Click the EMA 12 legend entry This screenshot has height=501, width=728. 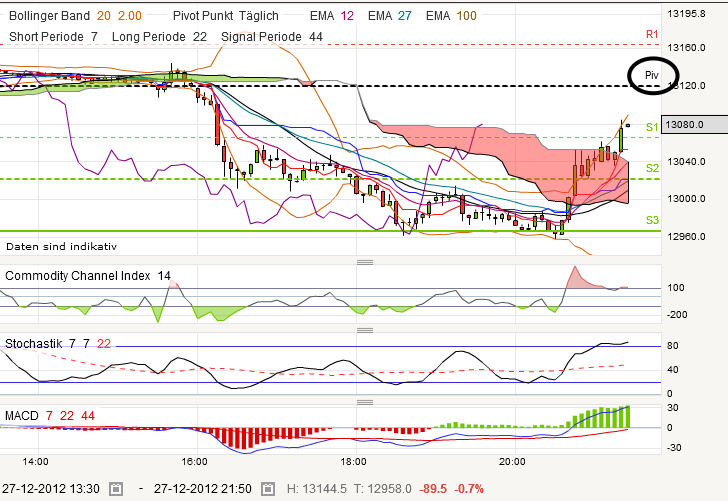coord(332,16)
